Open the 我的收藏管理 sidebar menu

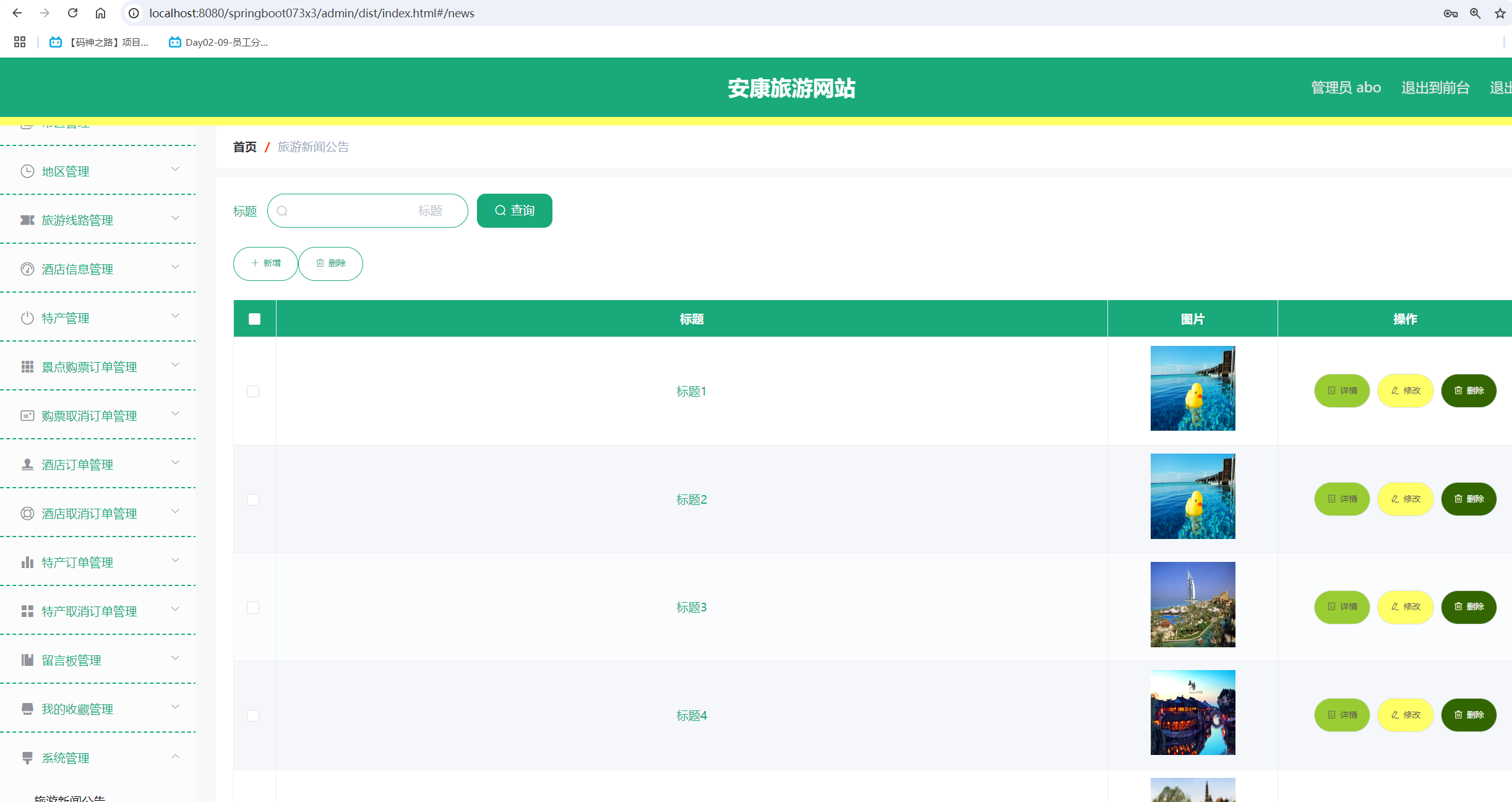[x=77, y=709]
